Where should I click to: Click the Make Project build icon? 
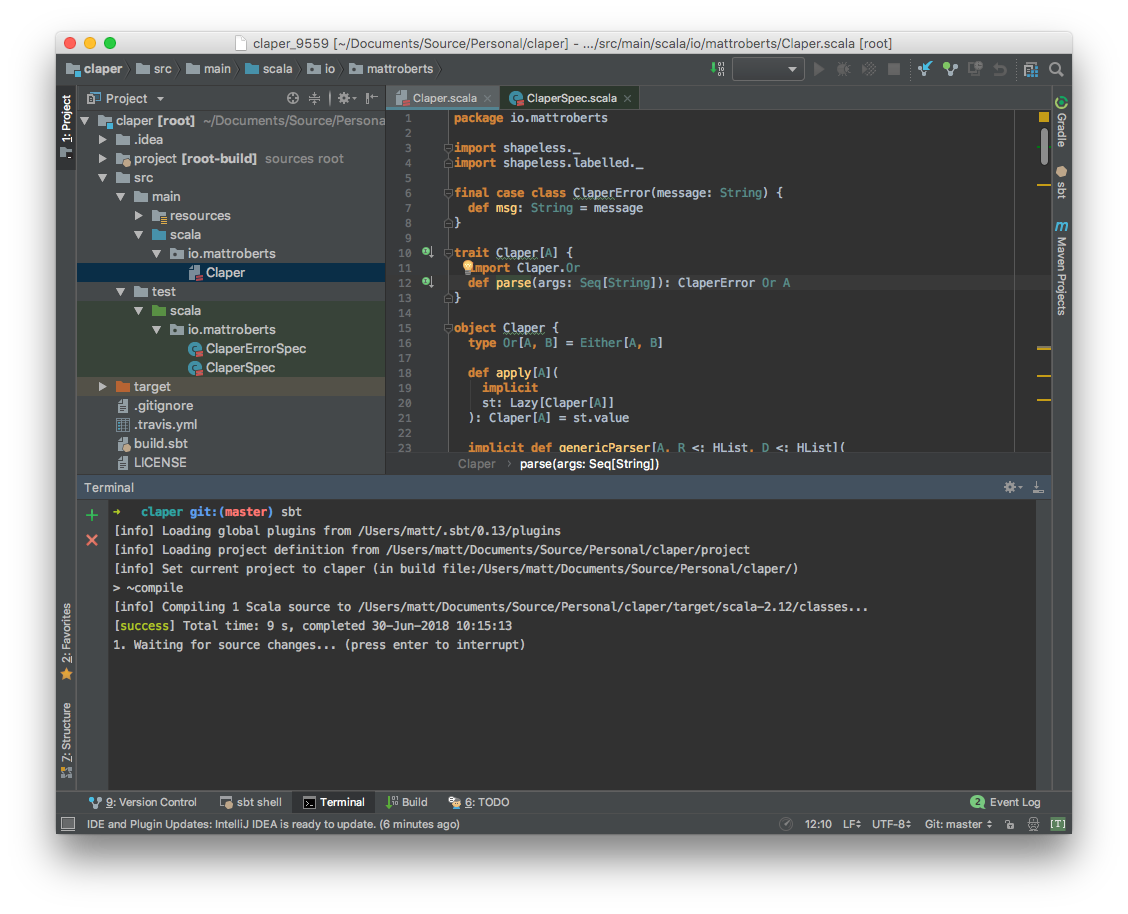[717, 69]
